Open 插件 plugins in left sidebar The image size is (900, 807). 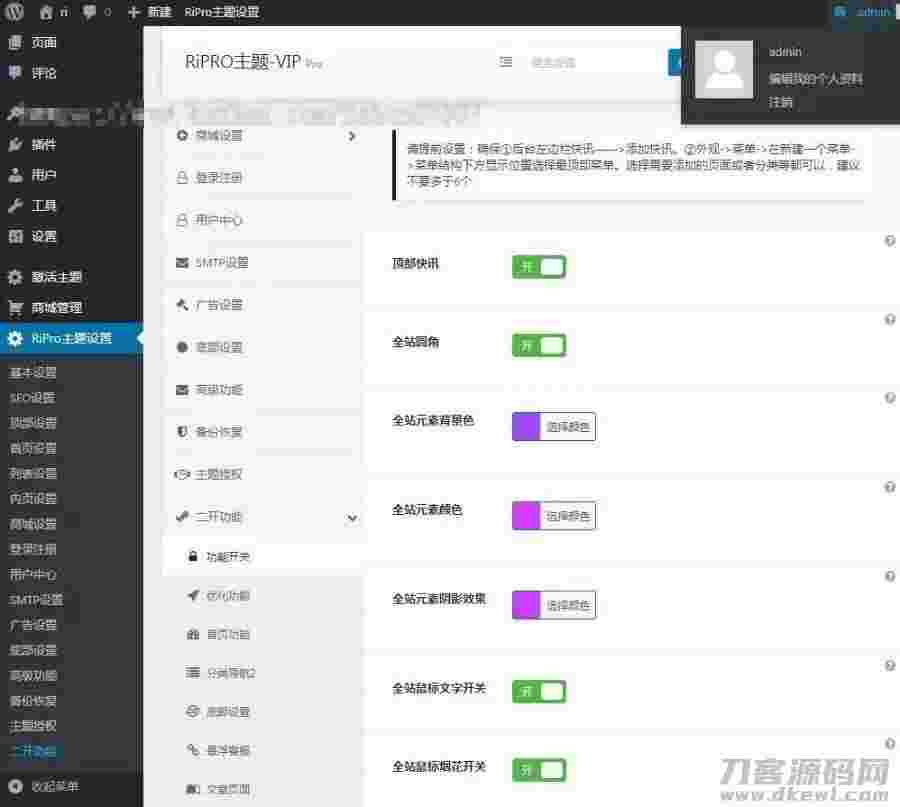(43, 144)
